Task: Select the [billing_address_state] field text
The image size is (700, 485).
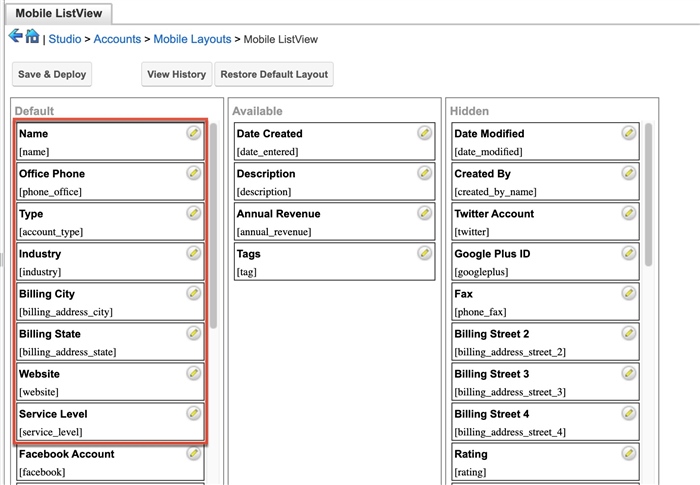Action: 67,352
